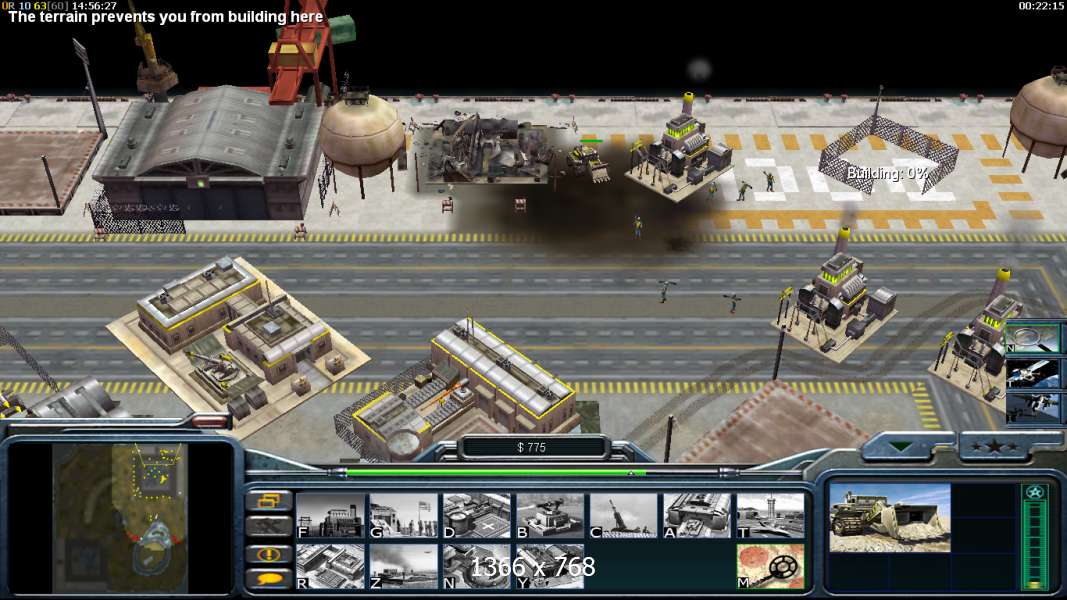Pick the build icon labeled Y
Screen dimensions: 1067x600
point(550,566)
